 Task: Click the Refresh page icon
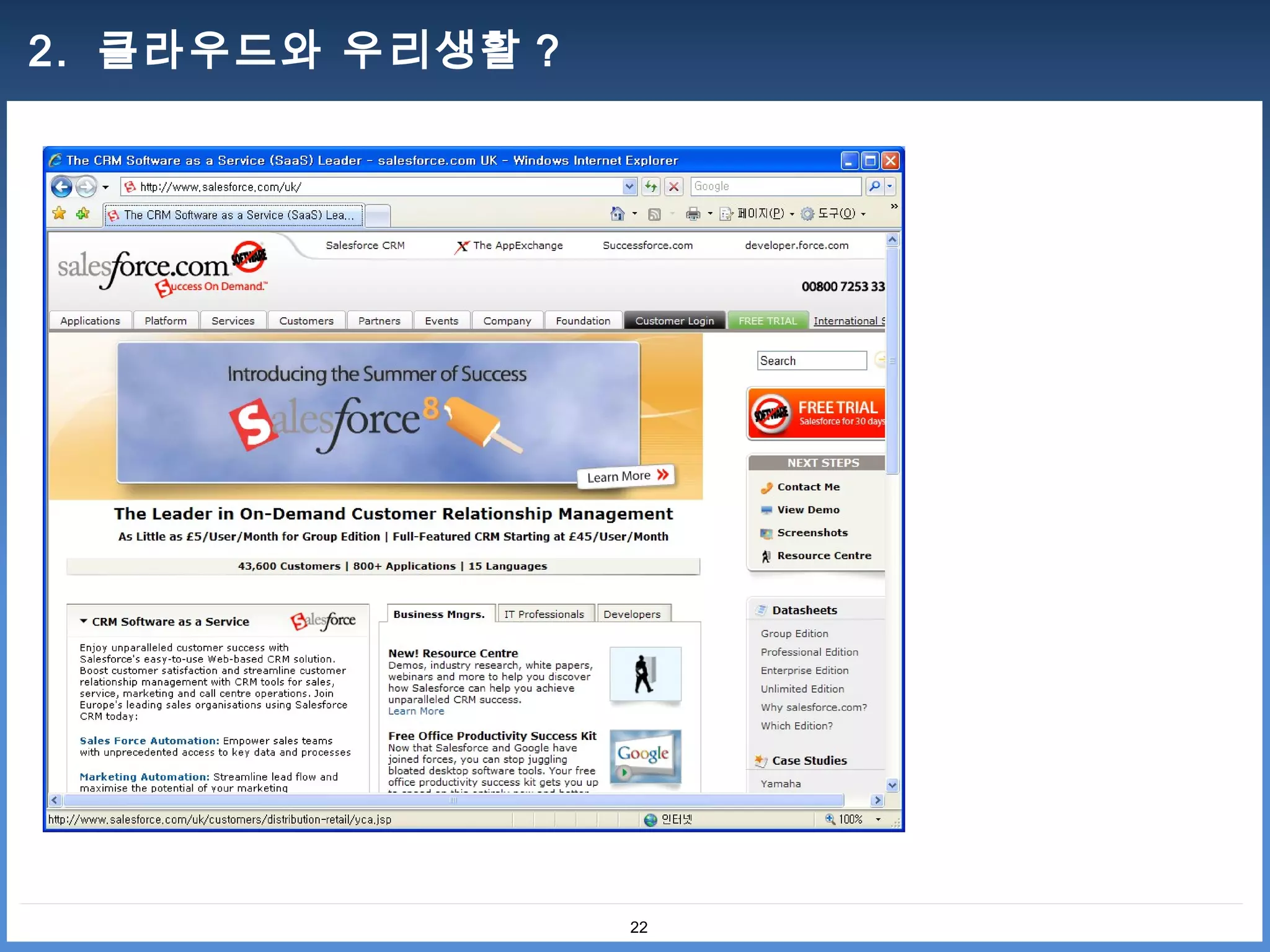(651, 187)
